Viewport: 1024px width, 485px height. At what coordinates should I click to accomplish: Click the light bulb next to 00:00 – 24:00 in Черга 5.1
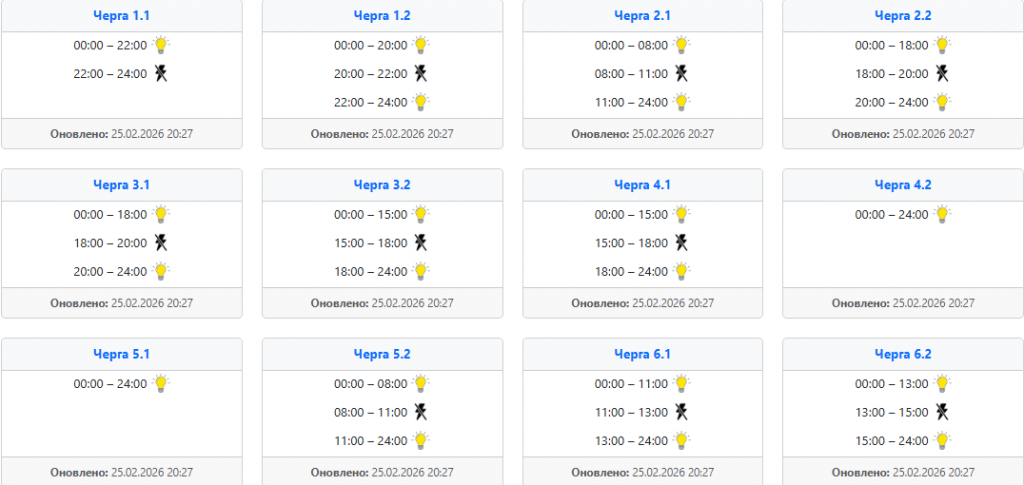coord(161,383)
